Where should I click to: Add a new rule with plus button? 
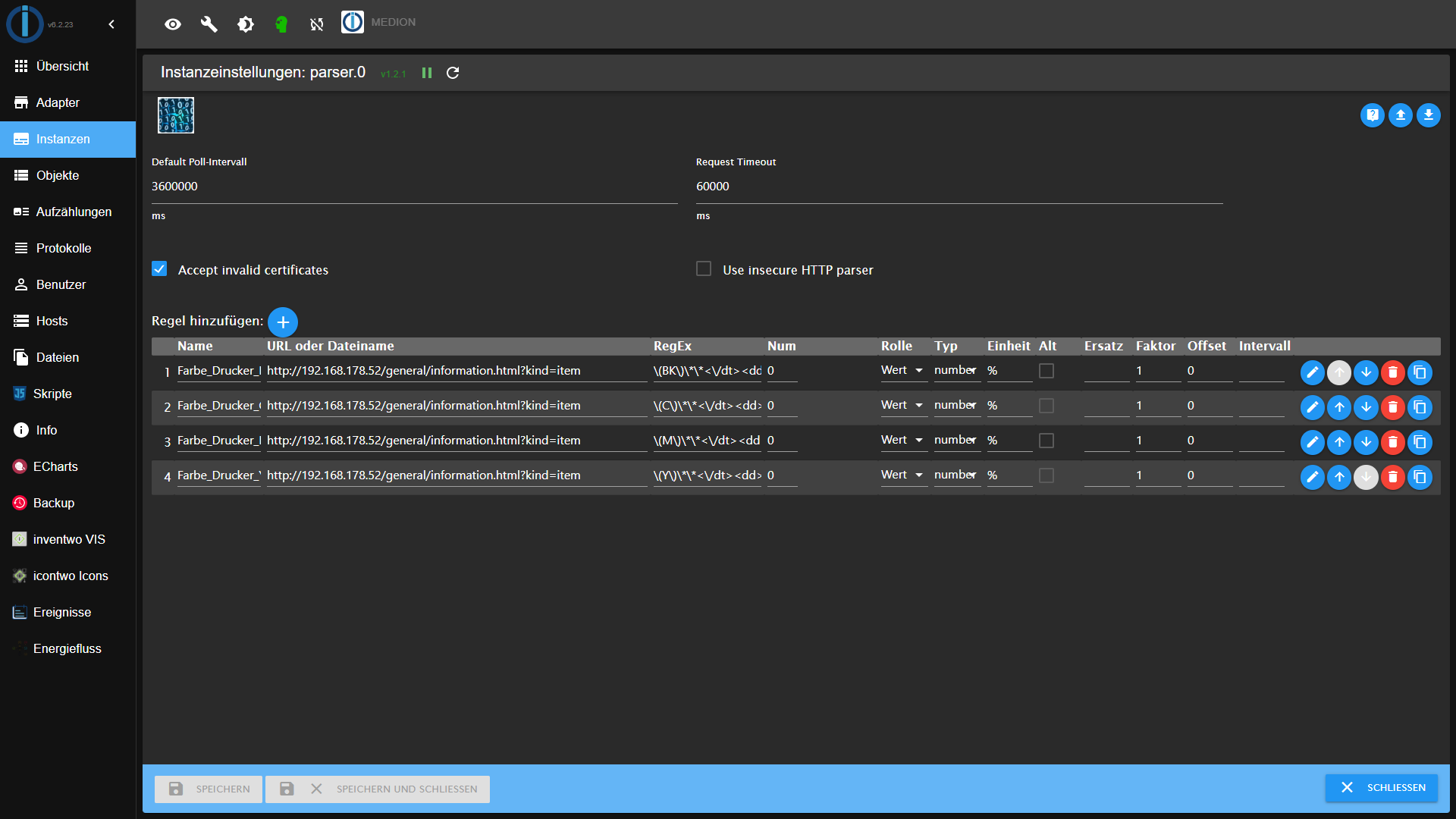coord(283,322)
